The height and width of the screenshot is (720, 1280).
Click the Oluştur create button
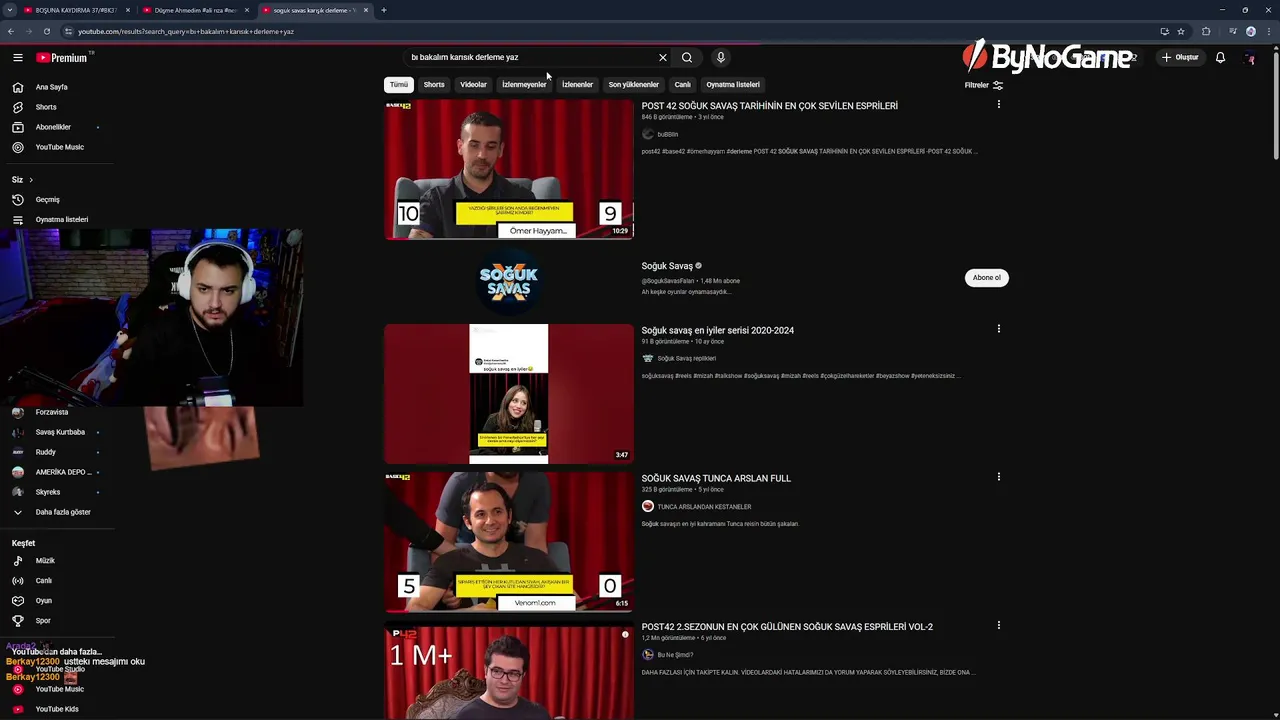(x=1180, y=57)
